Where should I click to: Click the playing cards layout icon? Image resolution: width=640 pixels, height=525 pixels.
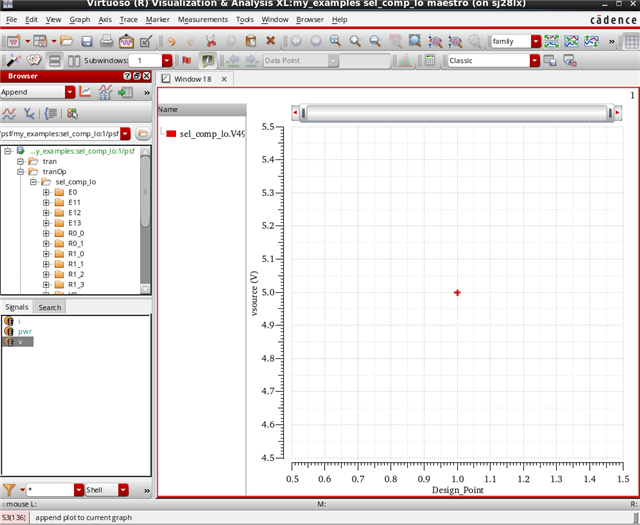pyautogui.click(x=34, y=61)
